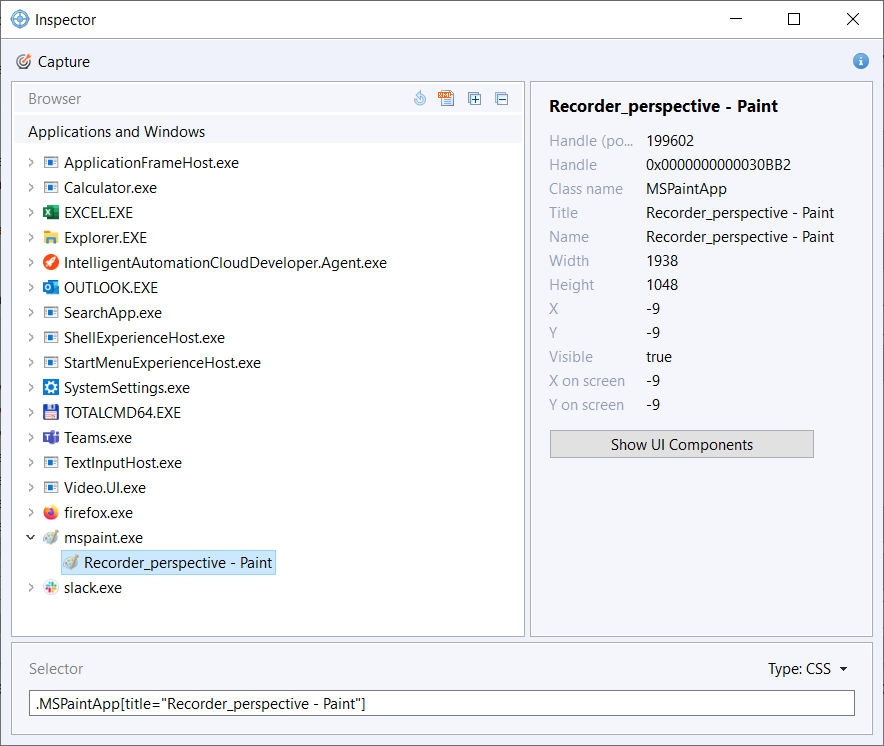Collapse the mspaint.exe node
The width and height of the screenshot is (884, 746).
tap(31, 537)
